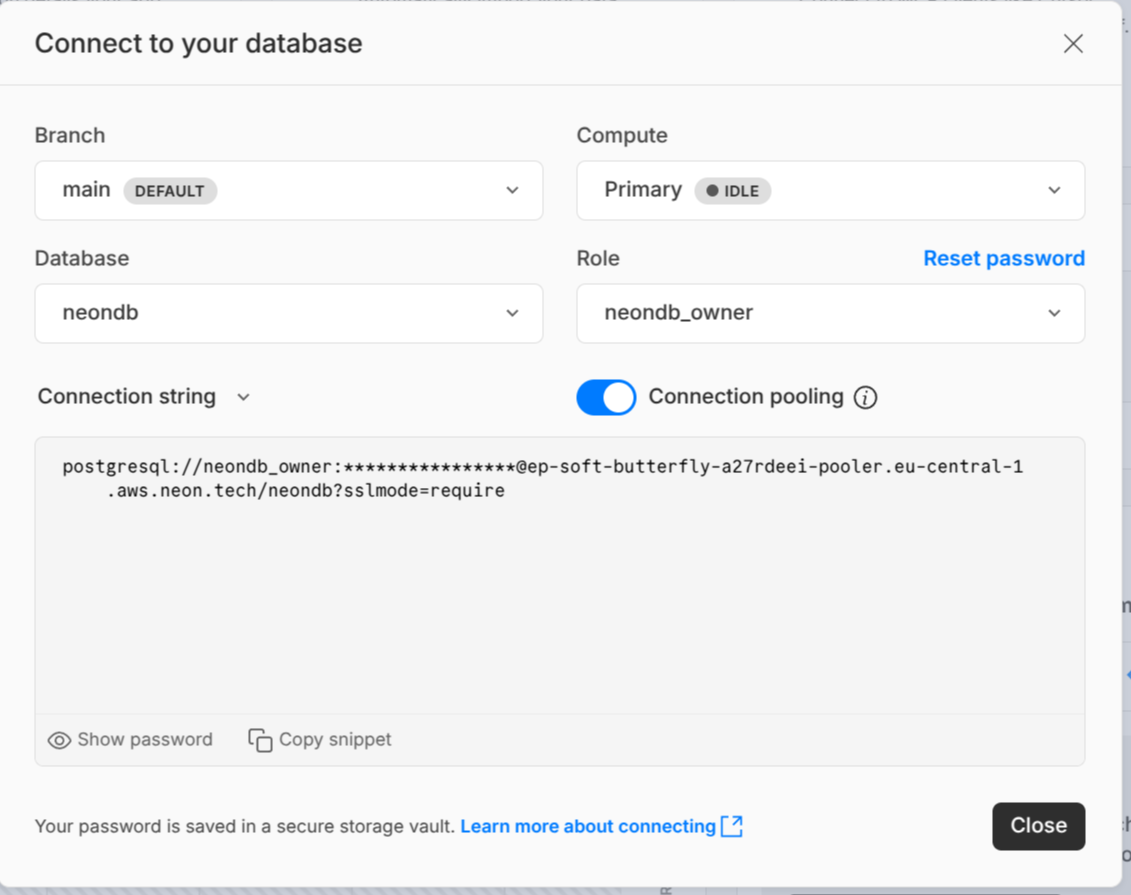
Task: Click the DEFAULT badge next to main
Action: tap(170, 190)
